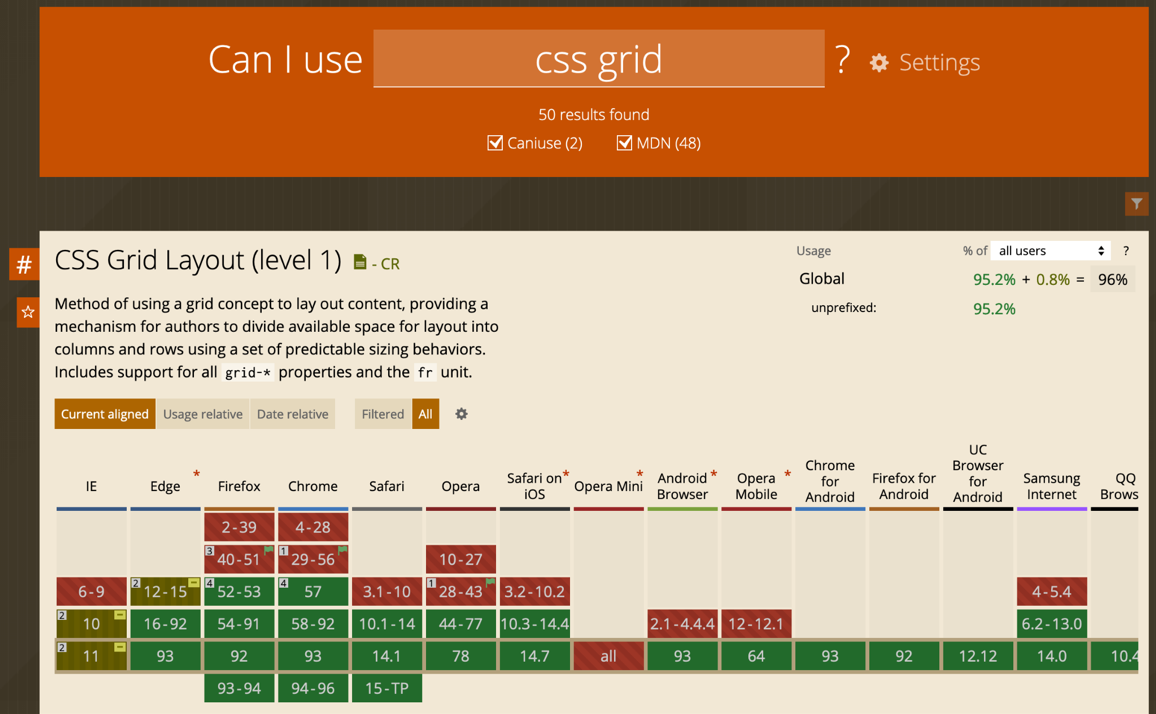Uncheck the MDN (48) checkbox
Screen dimensions: 1156x714
click(624, 143)
